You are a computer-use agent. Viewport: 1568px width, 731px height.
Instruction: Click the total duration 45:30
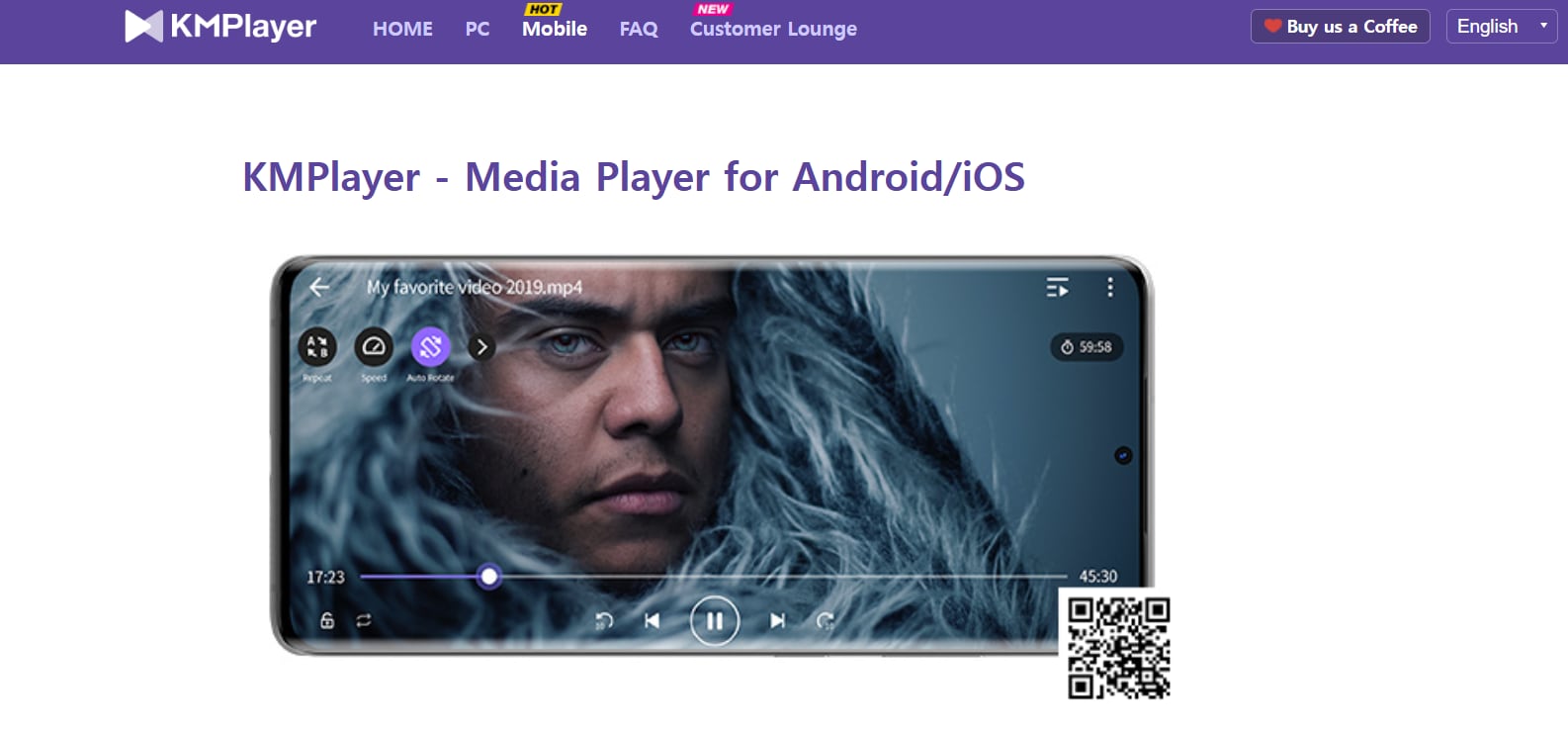point(1097,577)
